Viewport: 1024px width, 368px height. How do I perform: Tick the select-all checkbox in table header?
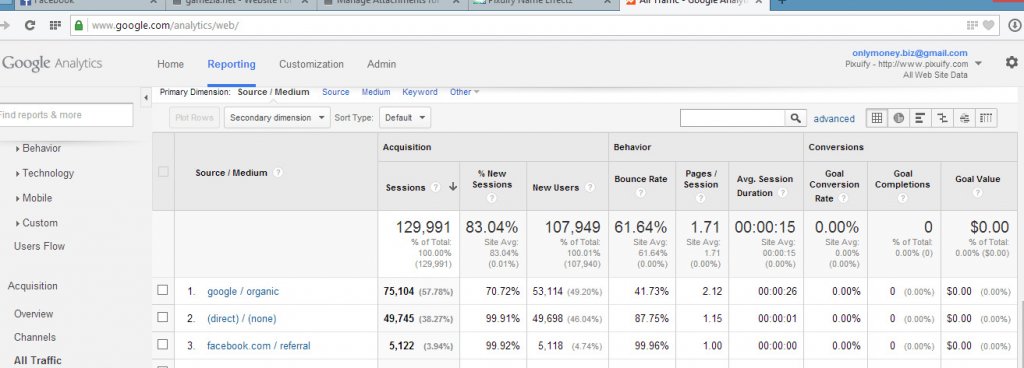(163, 172)
